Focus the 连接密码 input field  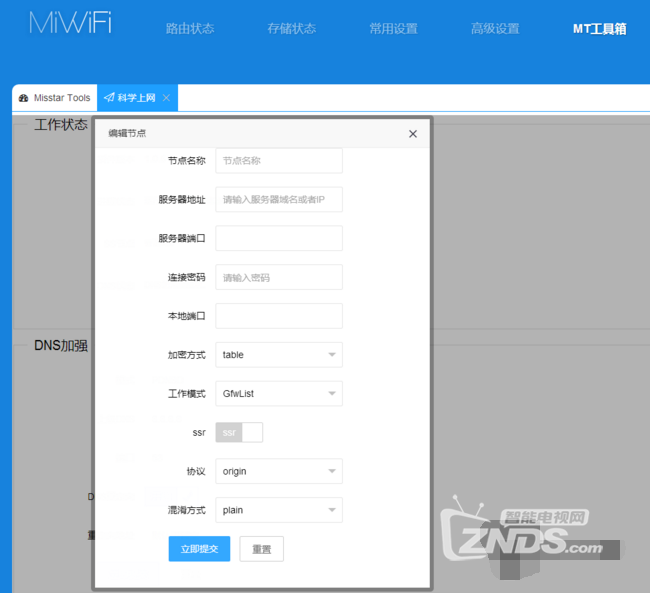tap(279, 277)
